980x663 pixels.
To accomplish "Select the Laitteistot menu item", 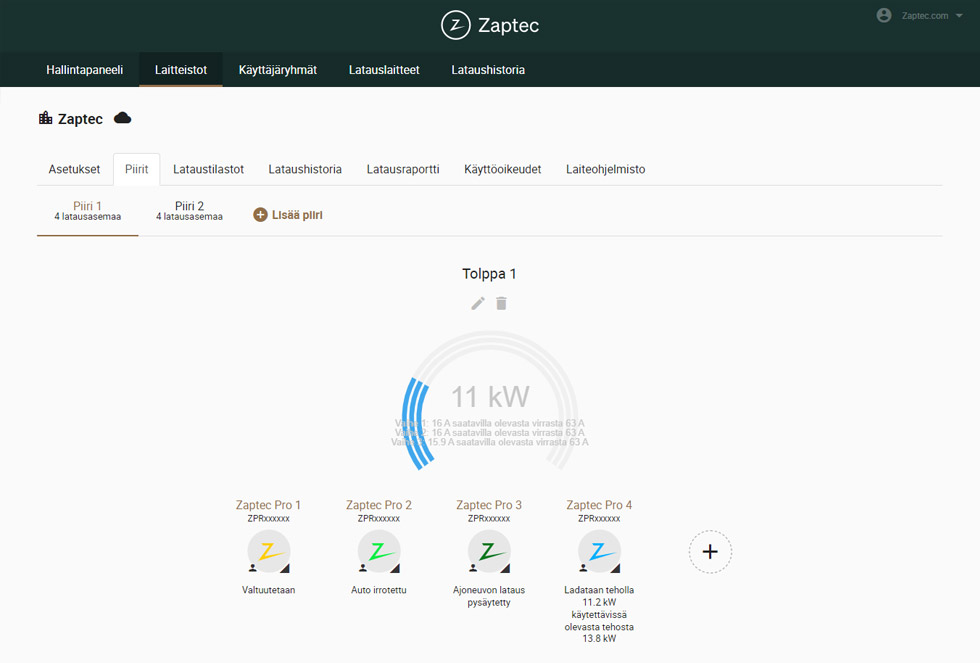I will [181, 70].
